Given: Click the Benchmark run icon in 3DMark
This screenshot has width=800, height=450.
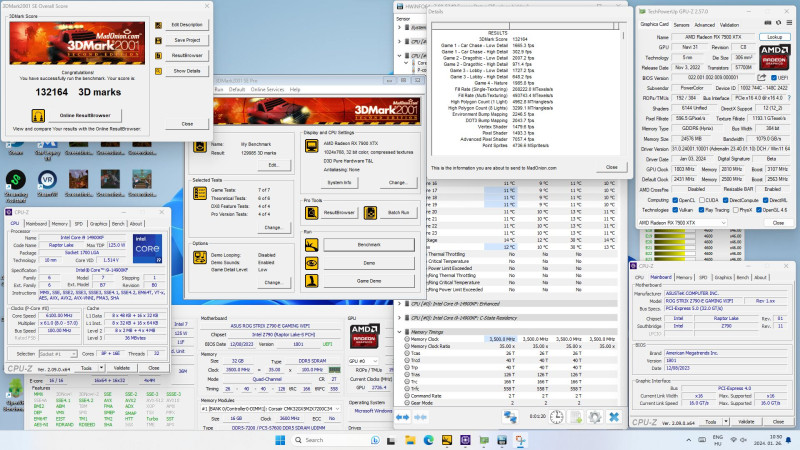Looking at the screenshot, I should point(311,245).
